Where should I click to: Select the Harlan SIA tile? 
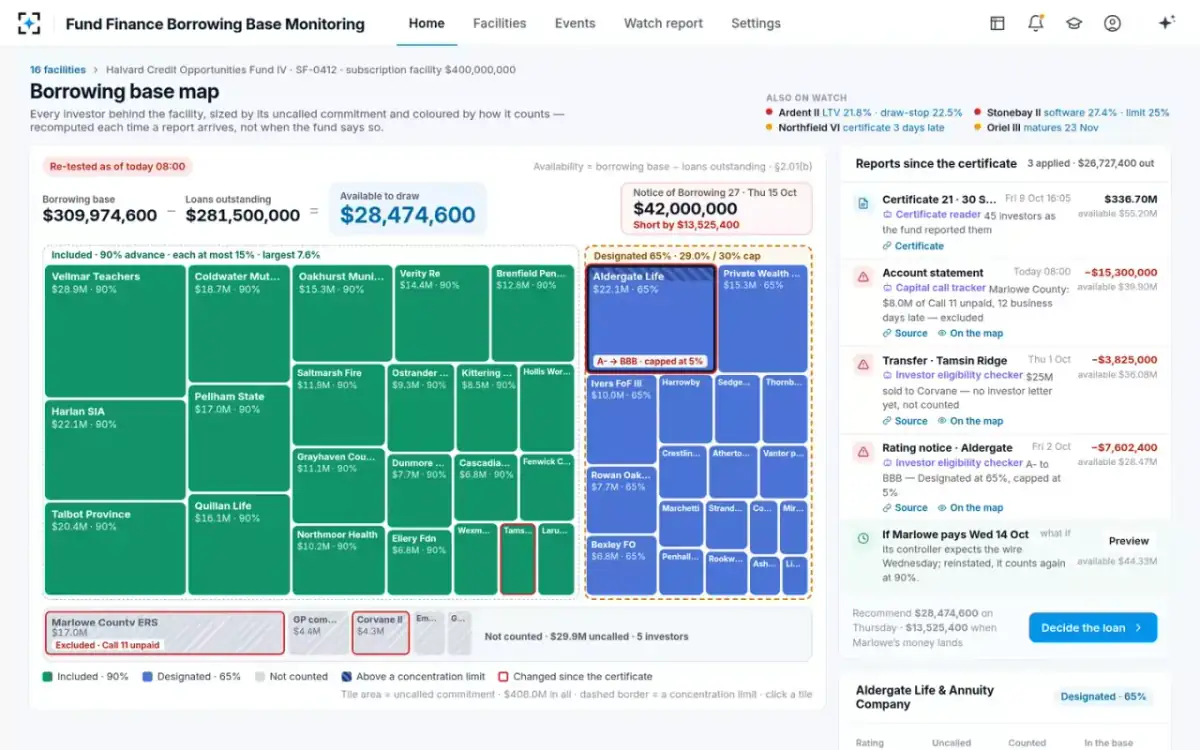click(x=115, y=448)
